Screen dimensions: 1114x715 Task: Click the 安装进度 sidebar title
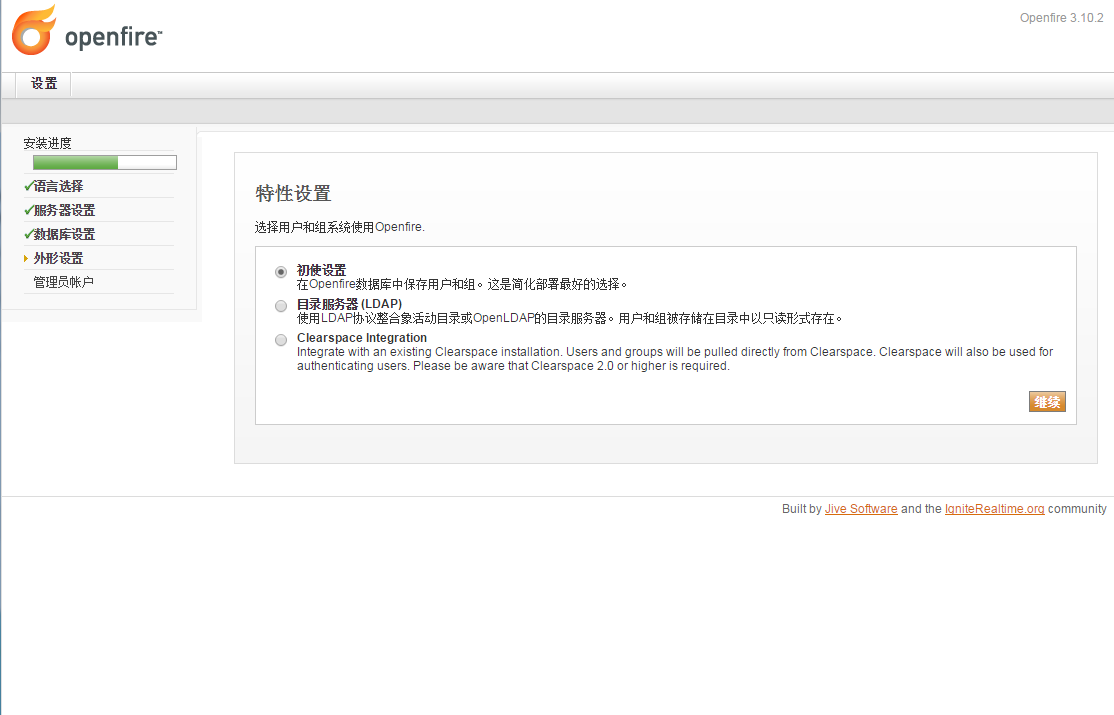tap(48, 143)
